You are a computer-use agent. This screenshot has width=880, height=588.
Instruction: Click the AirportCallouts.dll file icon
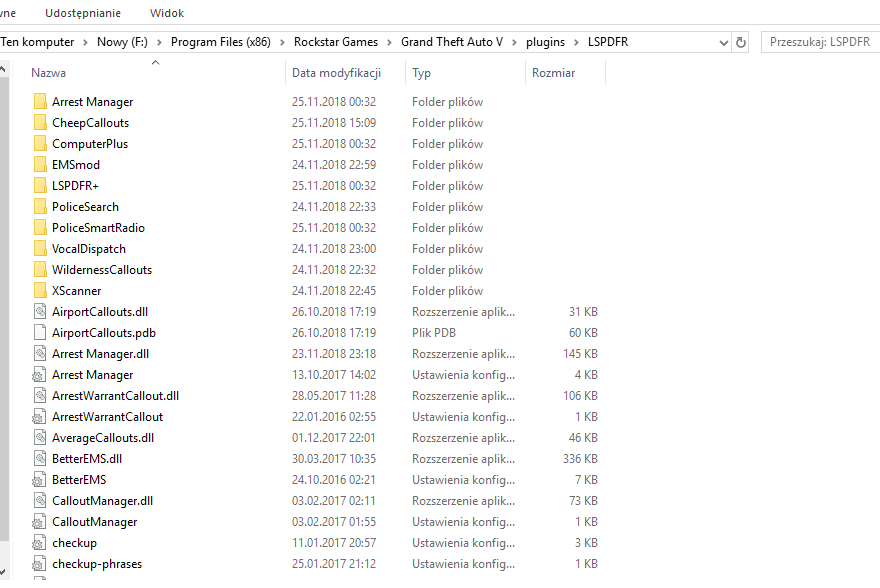40,311
